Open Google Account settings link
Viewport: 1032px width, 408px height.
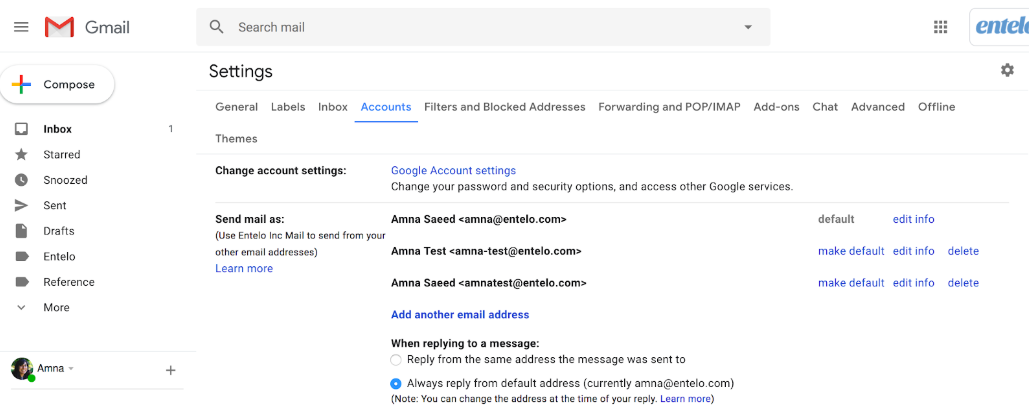coord(453,170)
